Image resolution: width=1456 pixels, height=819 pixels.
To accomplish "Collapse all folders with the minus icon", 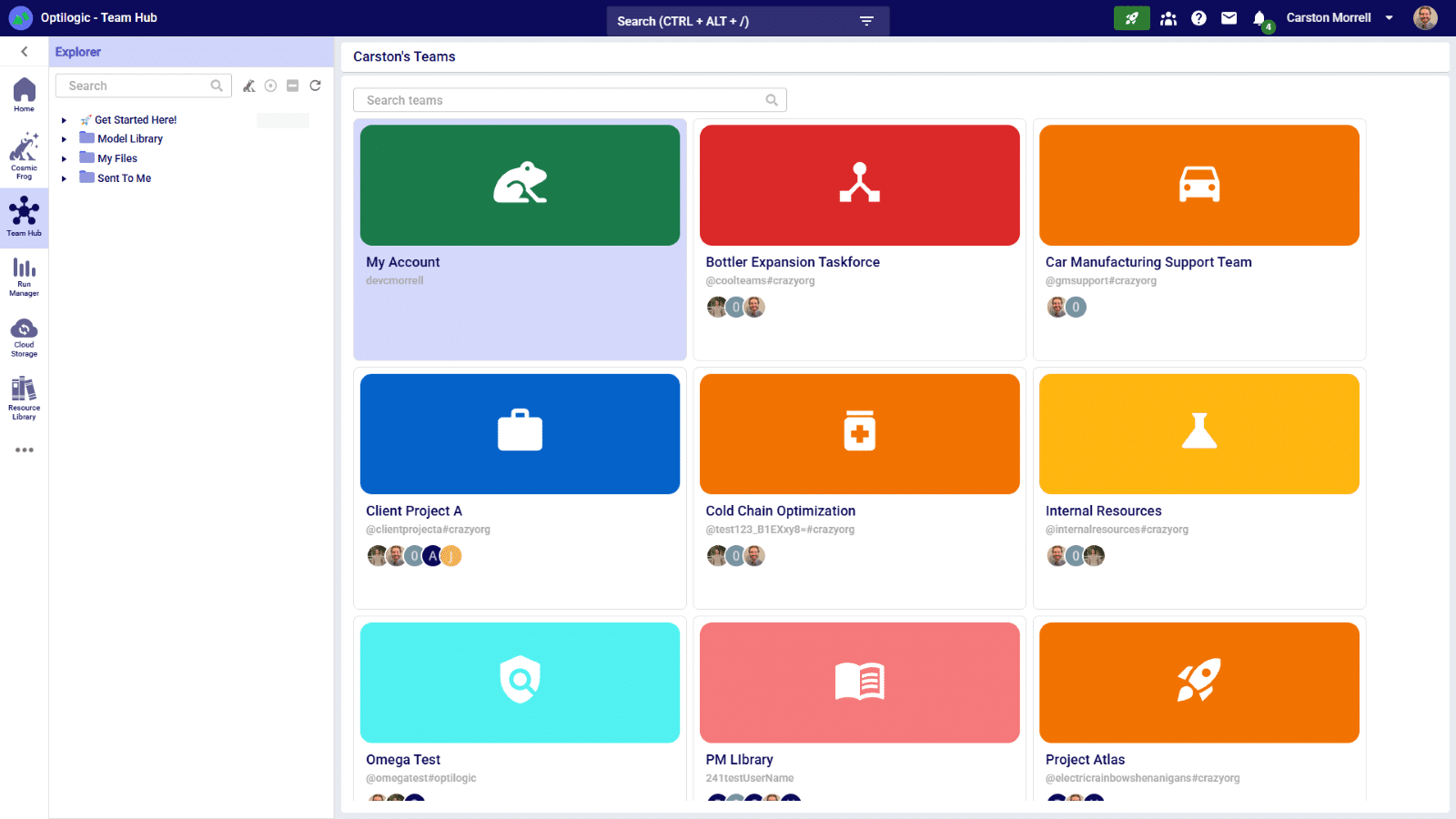I will pyautogui.click(x=293, y=86).
